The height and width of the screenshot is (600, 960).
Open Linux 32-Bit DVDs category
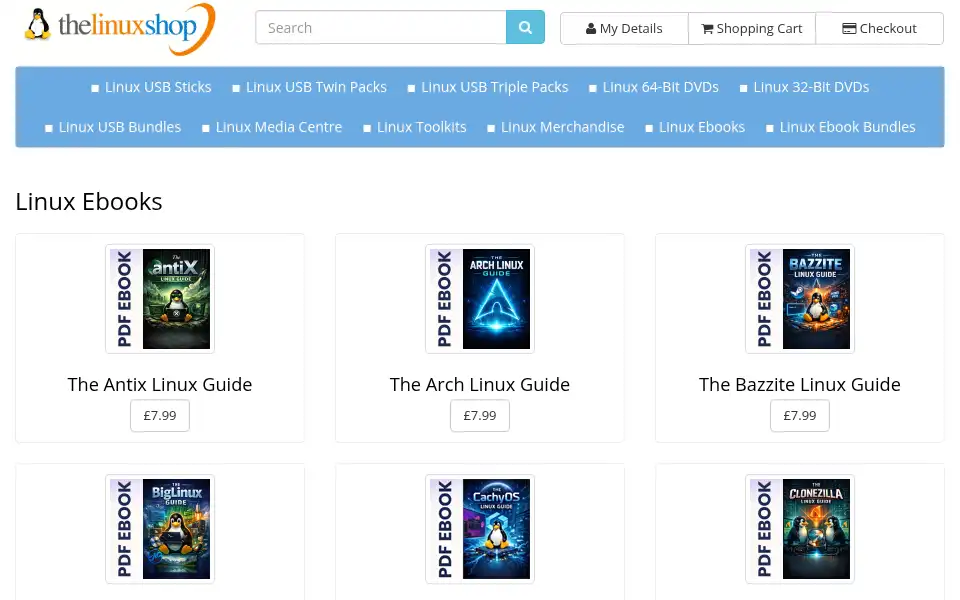coord(811,87)
